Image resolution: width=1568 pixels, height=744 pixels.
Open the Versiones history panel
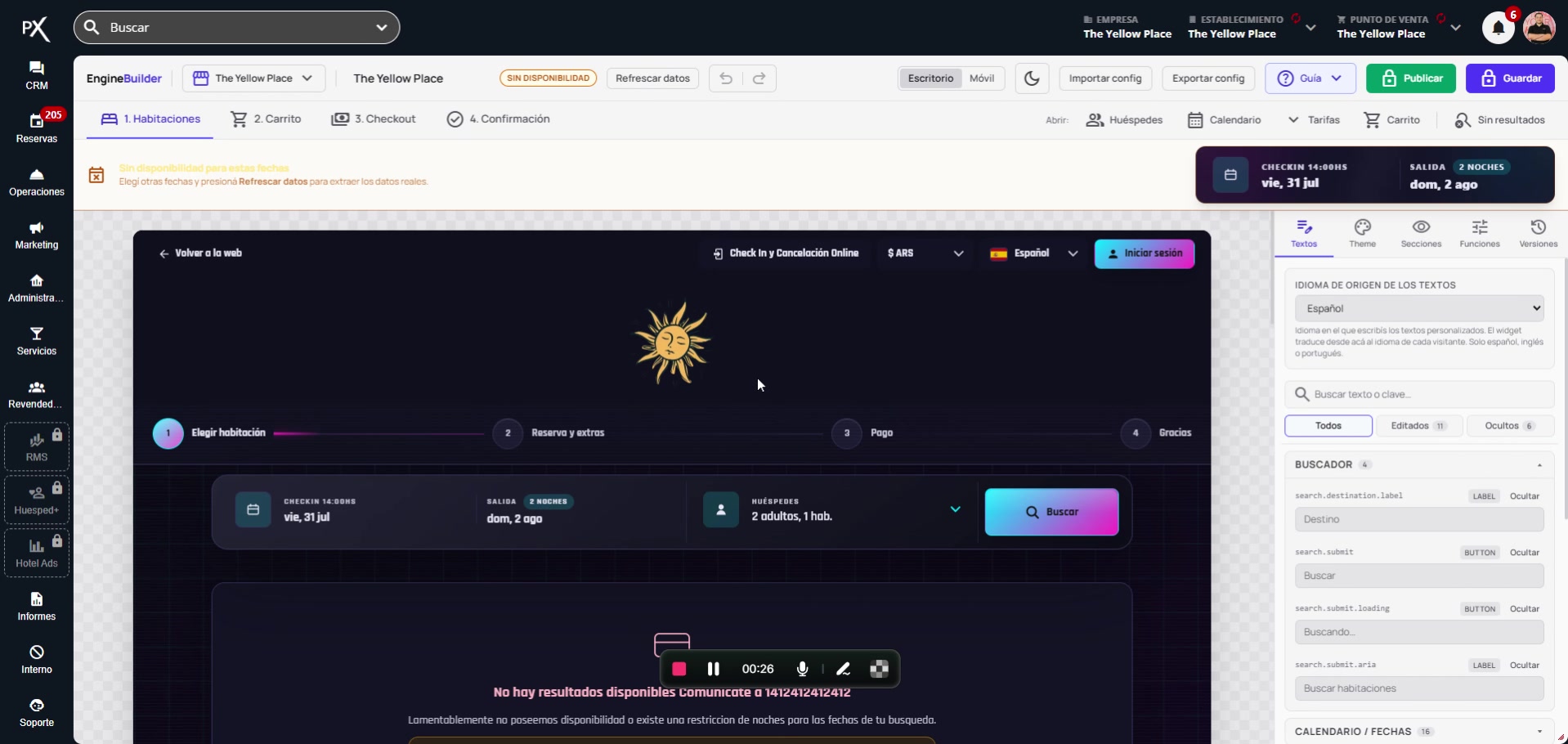pos(1539,234)
